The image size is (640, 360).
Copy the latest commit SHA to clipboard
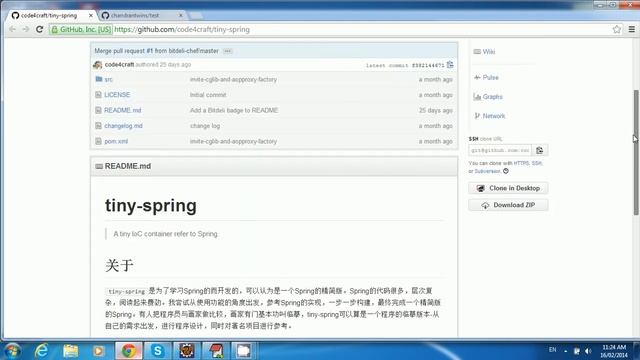450,64
